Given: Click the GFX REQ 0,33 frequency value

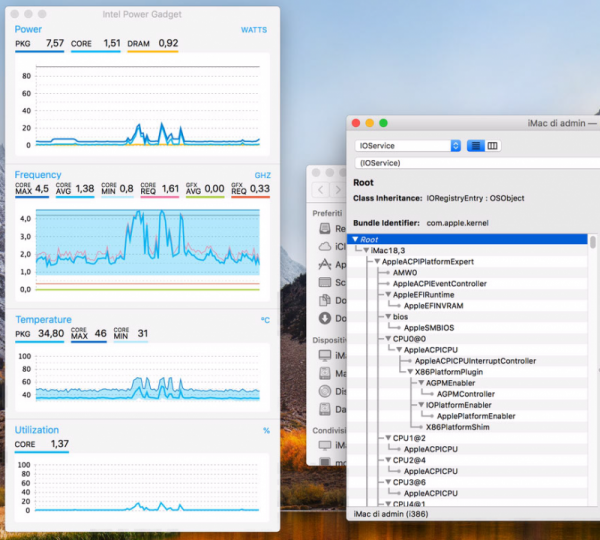Looking at the screenshot, I should click(251, 189).
